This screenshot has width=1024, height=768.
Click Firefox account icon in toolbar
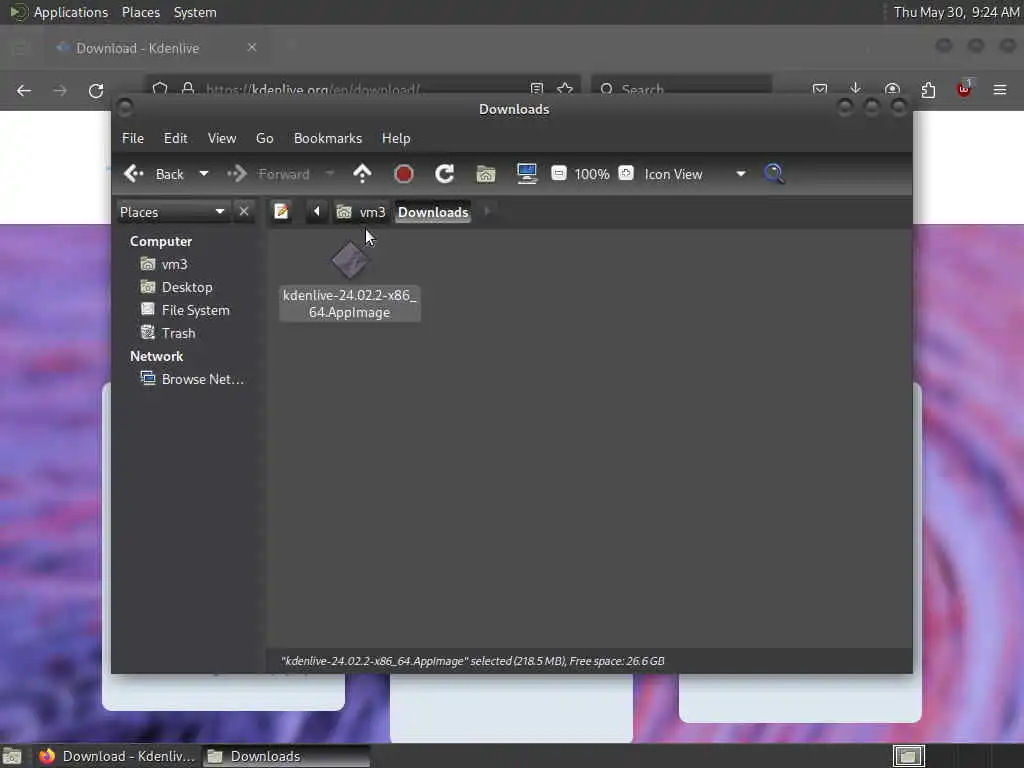(x=892, y=89)
